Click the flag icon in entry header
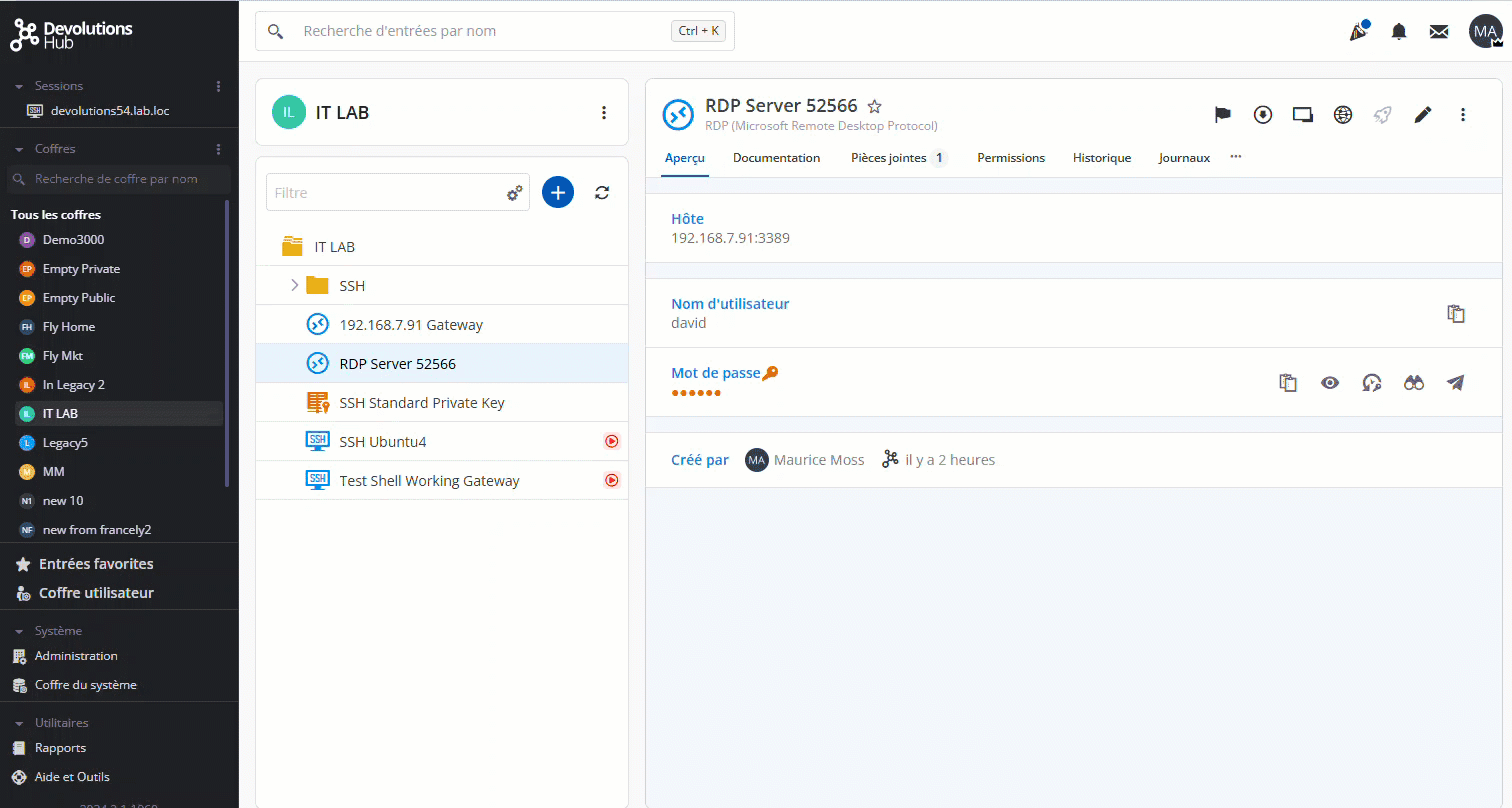1512x808 pixels. tap(1222, 115)
